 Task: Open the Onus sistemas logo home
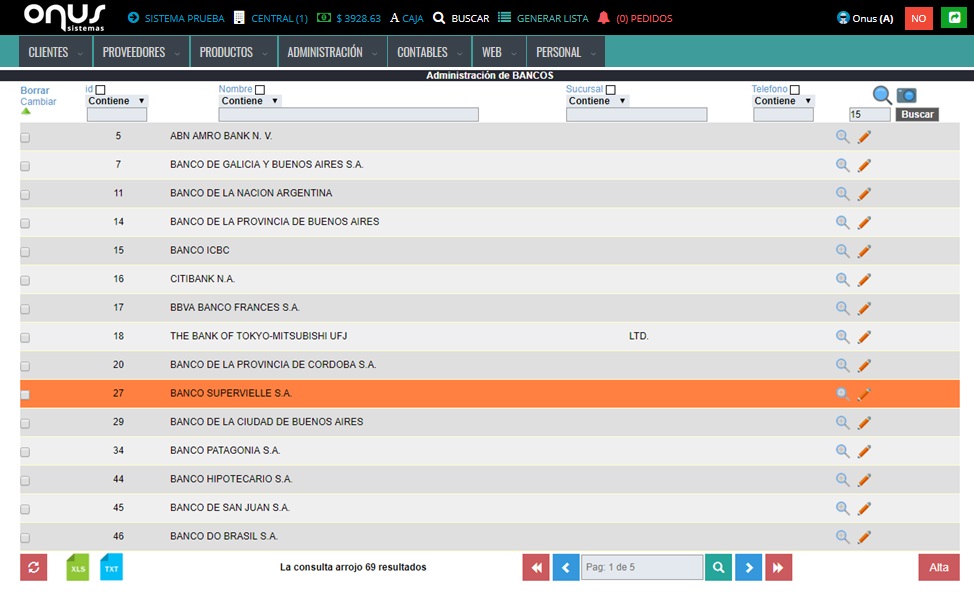(65, 17)
